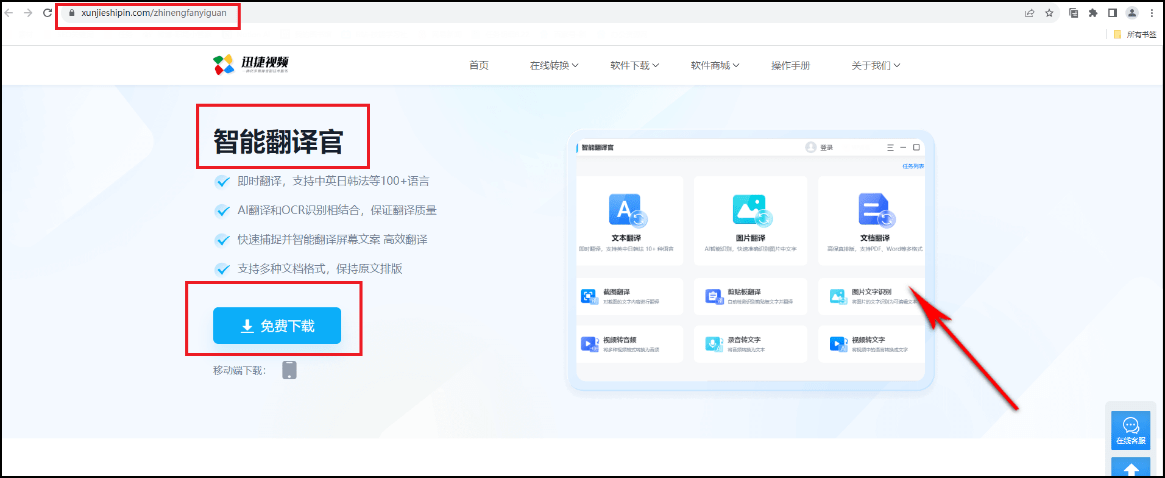Image resolution: width=1165 pixels, height=478 pixels.
Task: Click the 截图翻译 icon in preview
Action: pyautogui.click(x=589, y=297)
